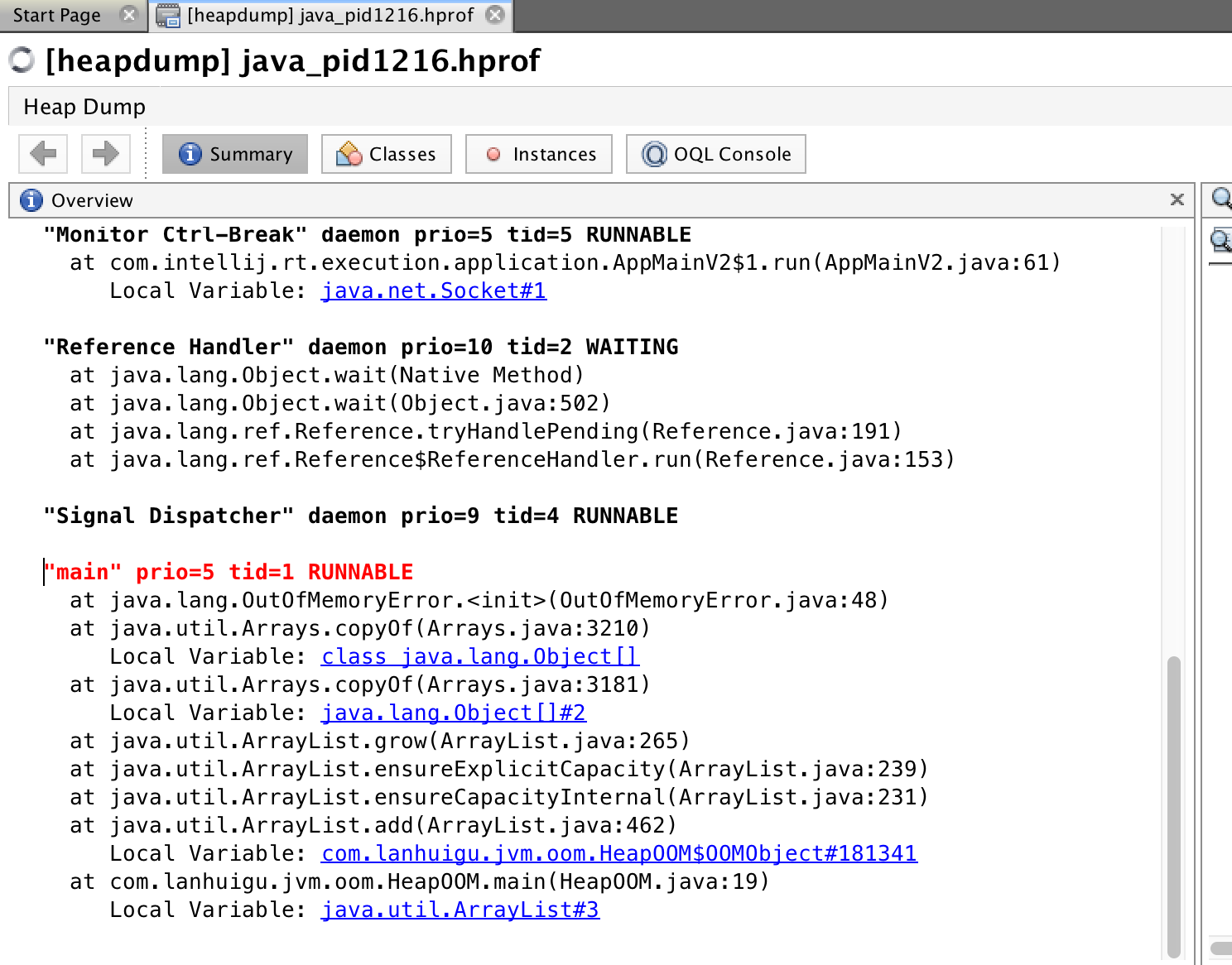The height and width of the screenshot is (965, 1232).
Task: Close the Start Page tab
Action: coord(128,14)
